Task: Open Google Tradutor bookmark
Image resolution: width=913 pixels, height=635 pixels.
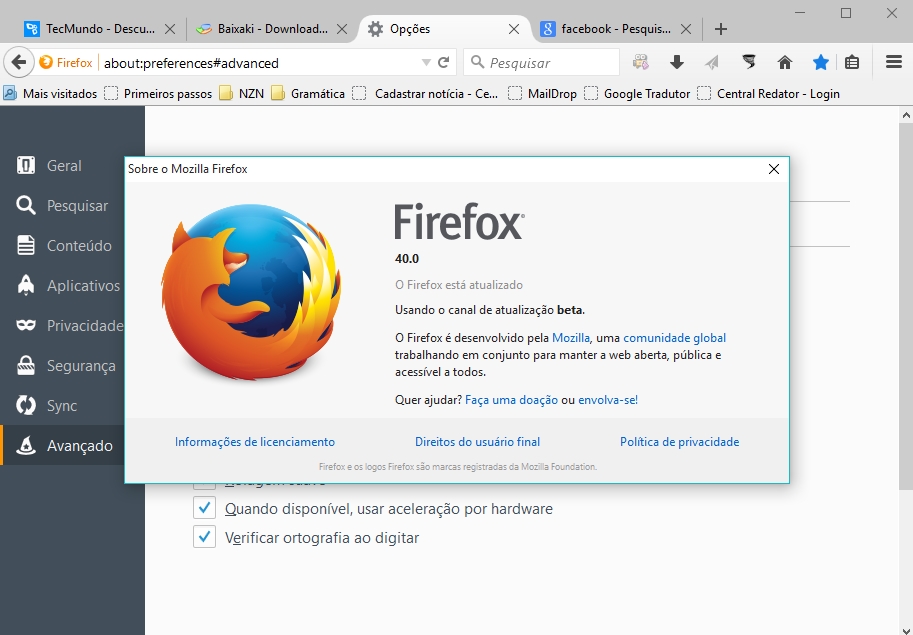Action: coord(637,94)
